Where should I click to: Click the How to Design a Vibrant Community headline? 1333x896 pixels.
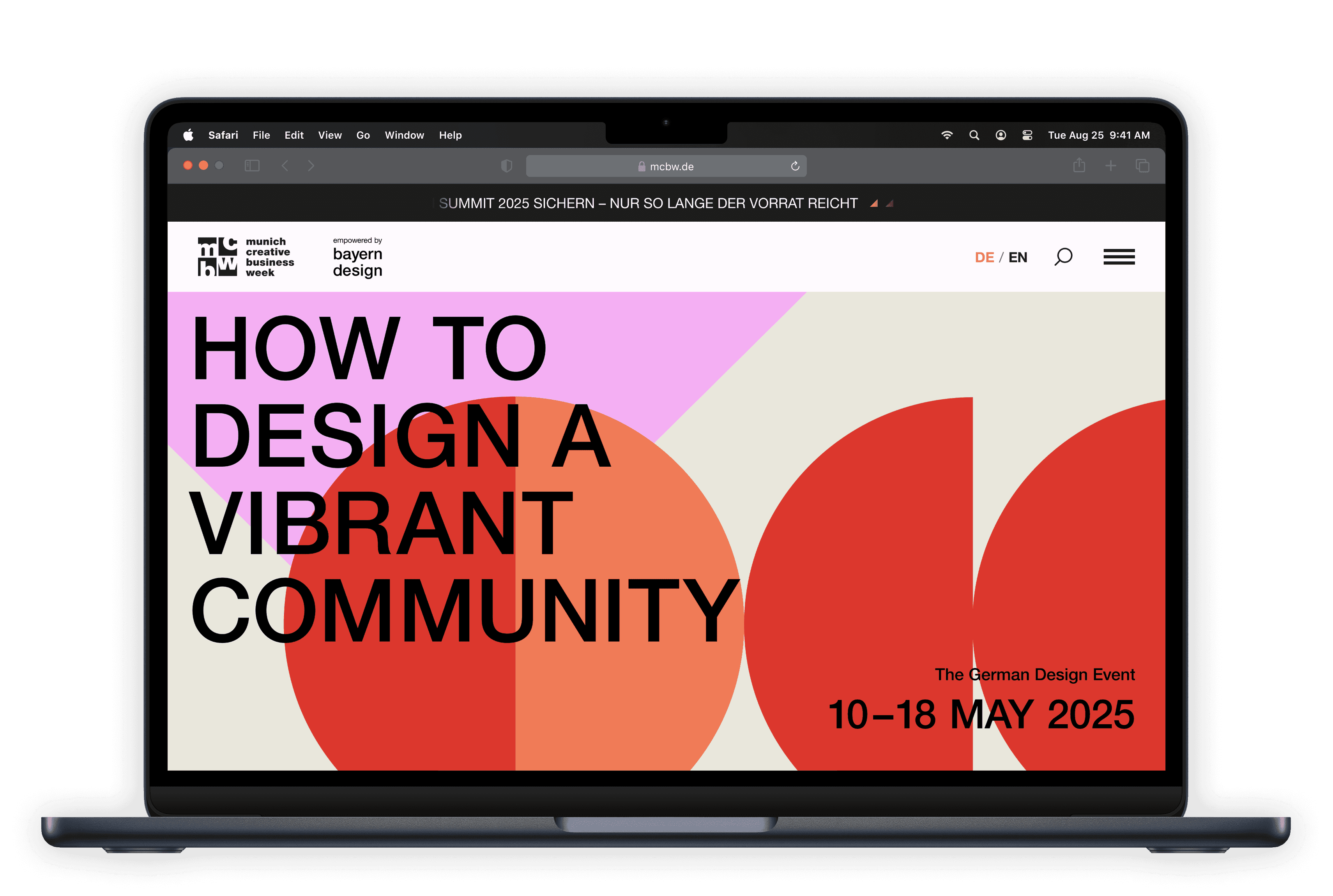click(x=464, y=479)
